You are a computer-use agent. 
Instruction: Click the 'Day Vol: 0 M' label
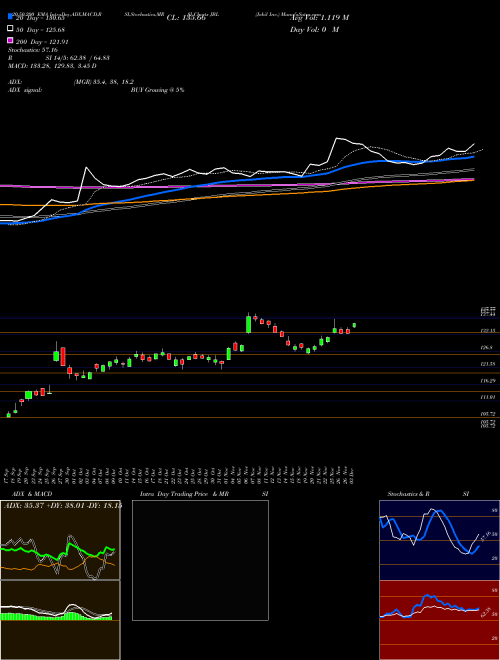point(314,30)
